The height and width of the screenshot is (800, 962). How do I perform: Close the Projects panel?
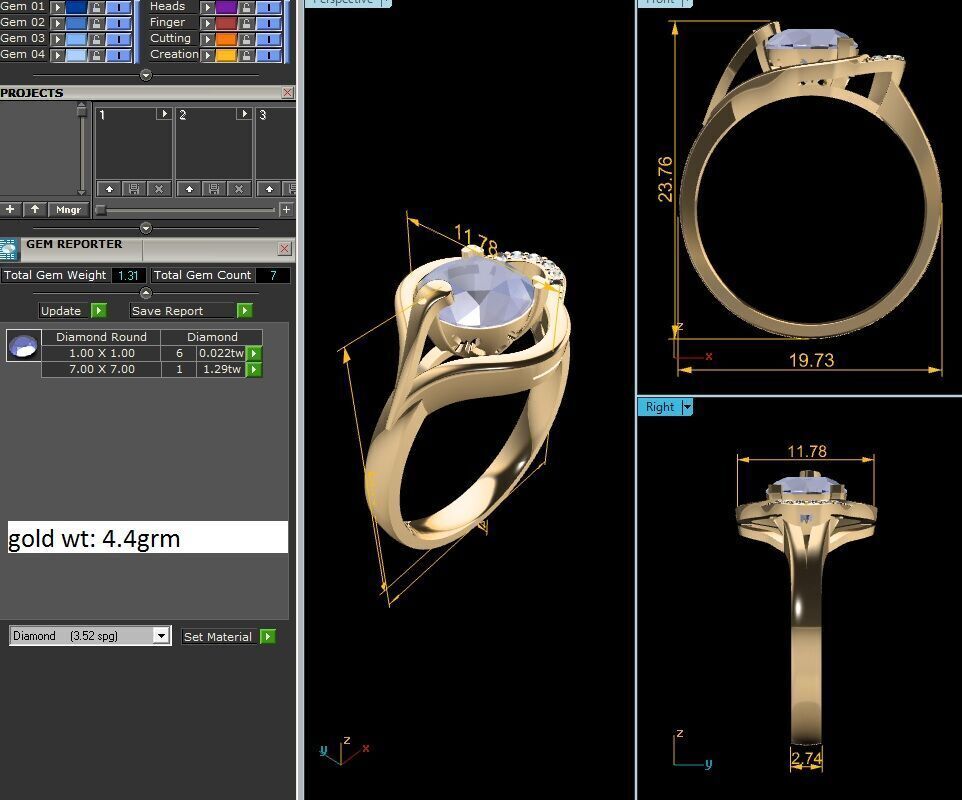(287, 93)
